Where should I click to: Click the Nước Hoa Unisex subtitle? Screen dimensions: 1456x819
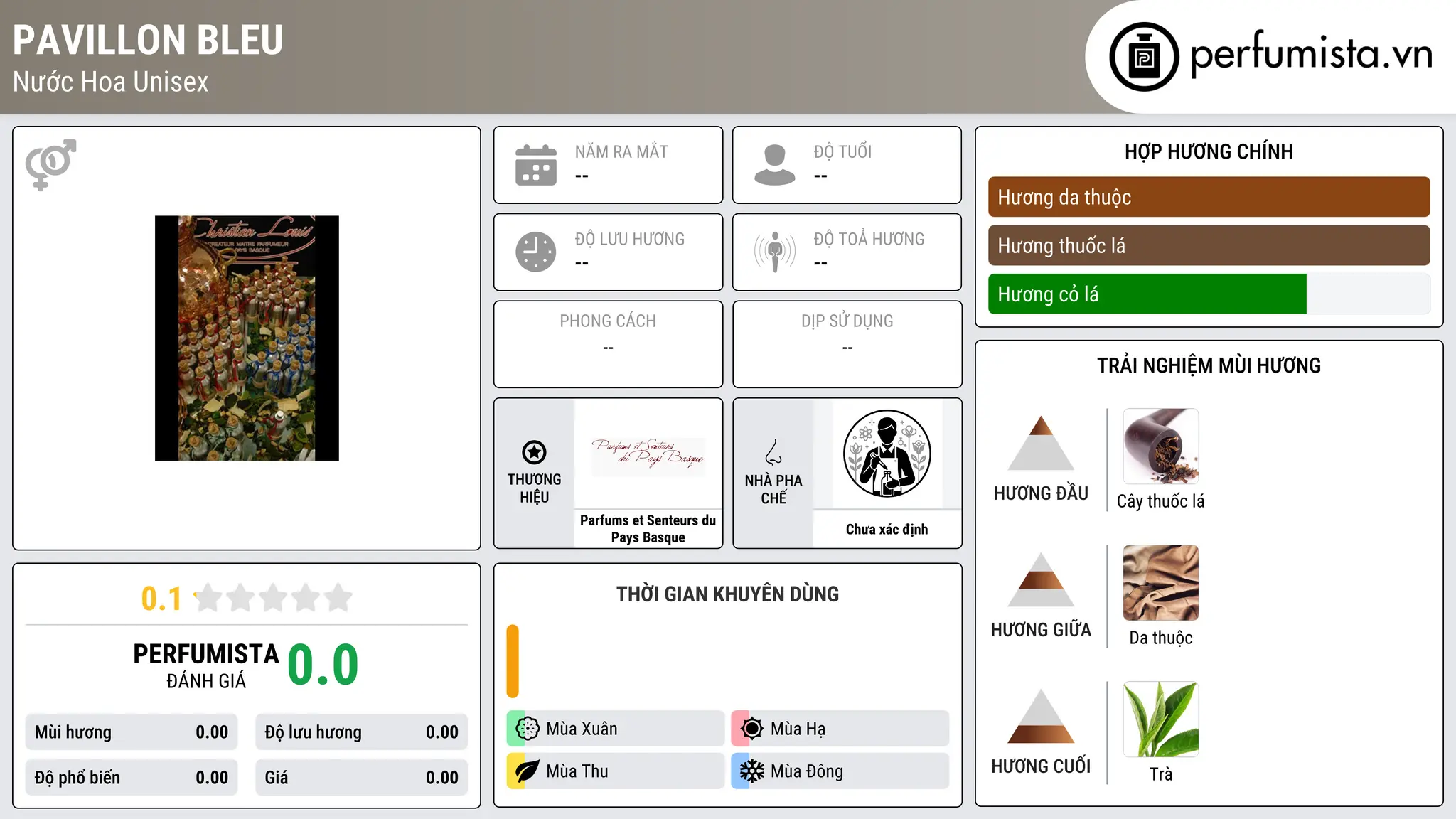(x=111, y=82)
